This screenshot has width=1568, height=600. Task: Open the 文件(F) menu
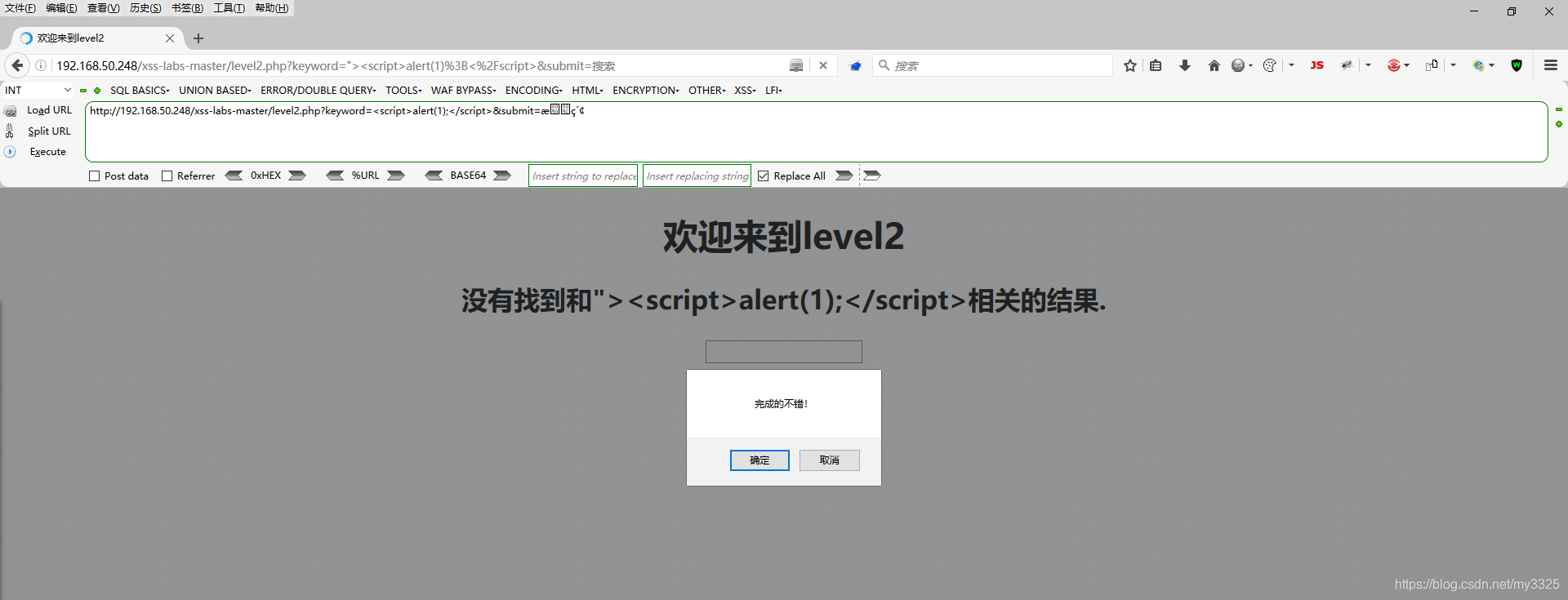point(20,8)
